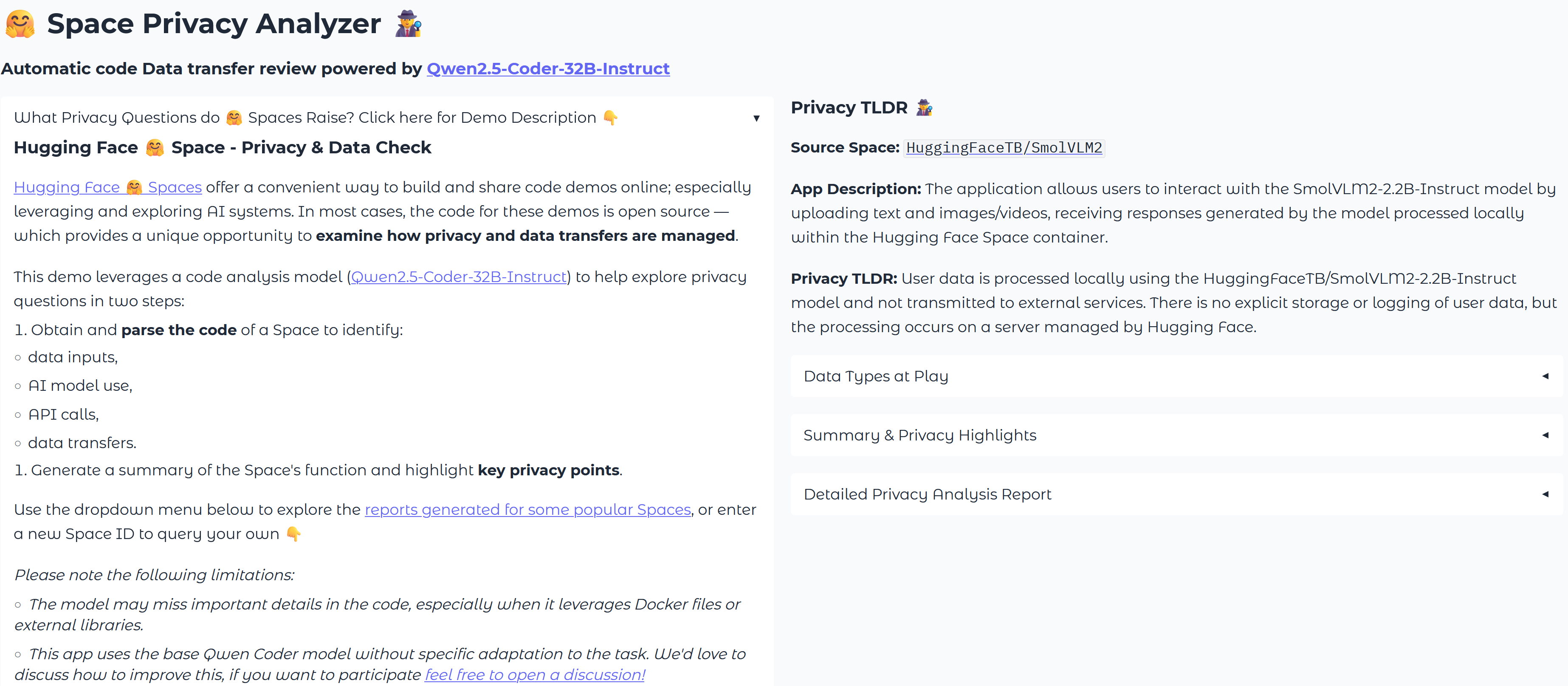Screen dimensions: 1568x686
Task: Click the hugging emoji in Privacy & Data Check heading
Action: 155,148
